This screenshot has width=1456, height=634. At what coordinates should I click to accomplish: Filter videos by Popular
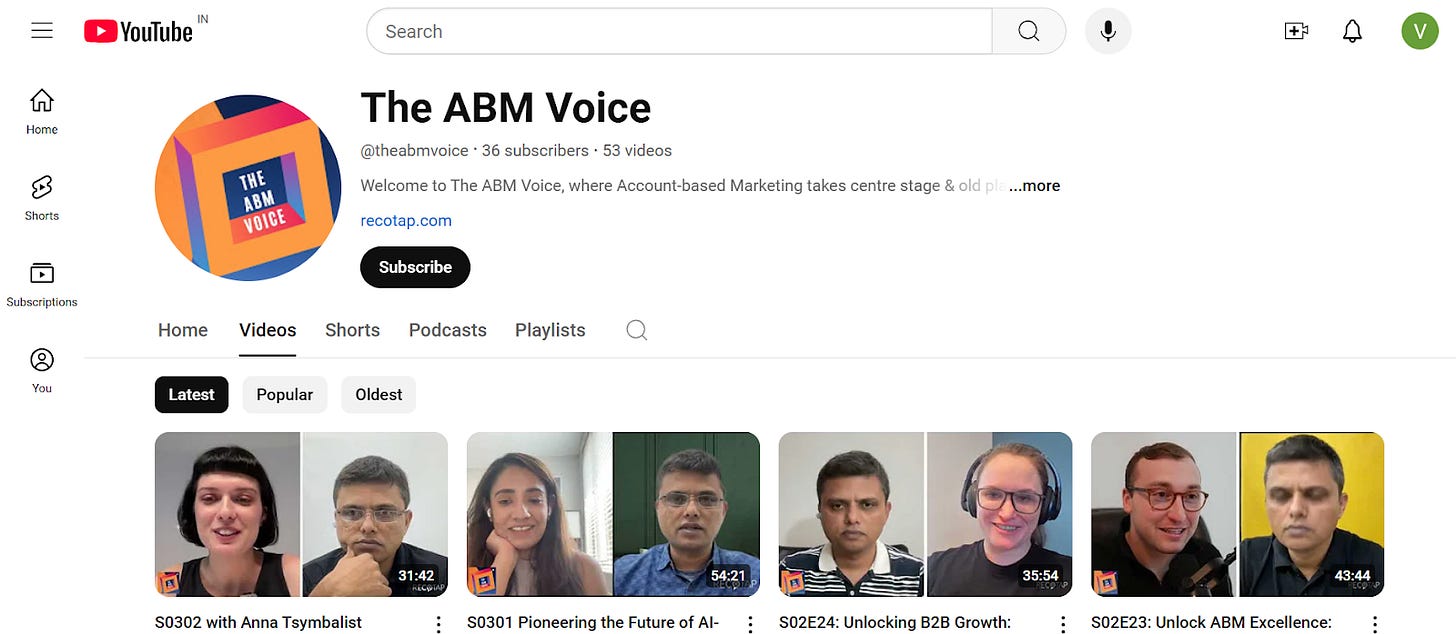click(285, 394)
